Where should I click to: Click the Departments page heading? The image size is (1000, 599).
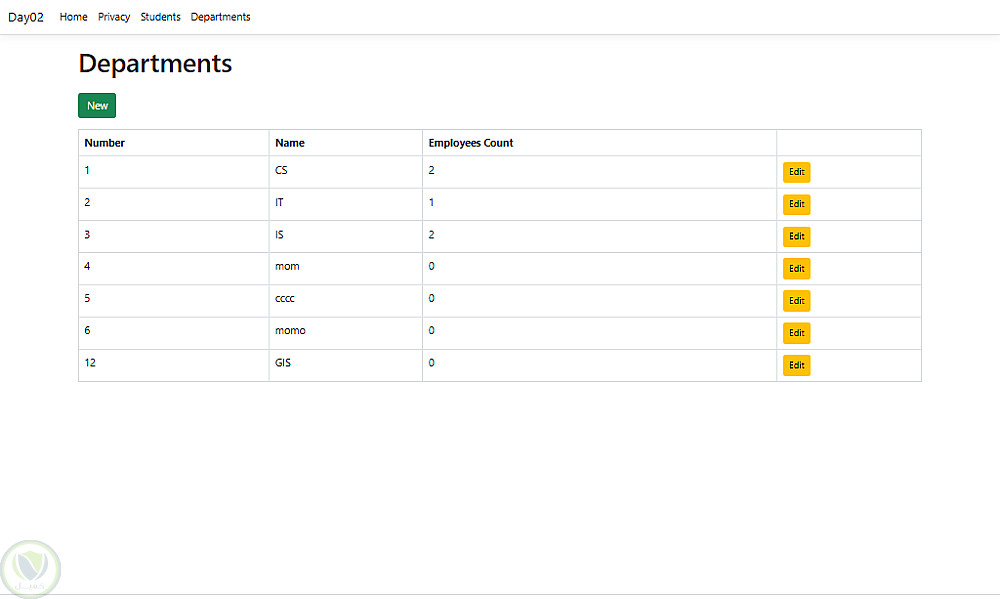click(x=155, y=64)
